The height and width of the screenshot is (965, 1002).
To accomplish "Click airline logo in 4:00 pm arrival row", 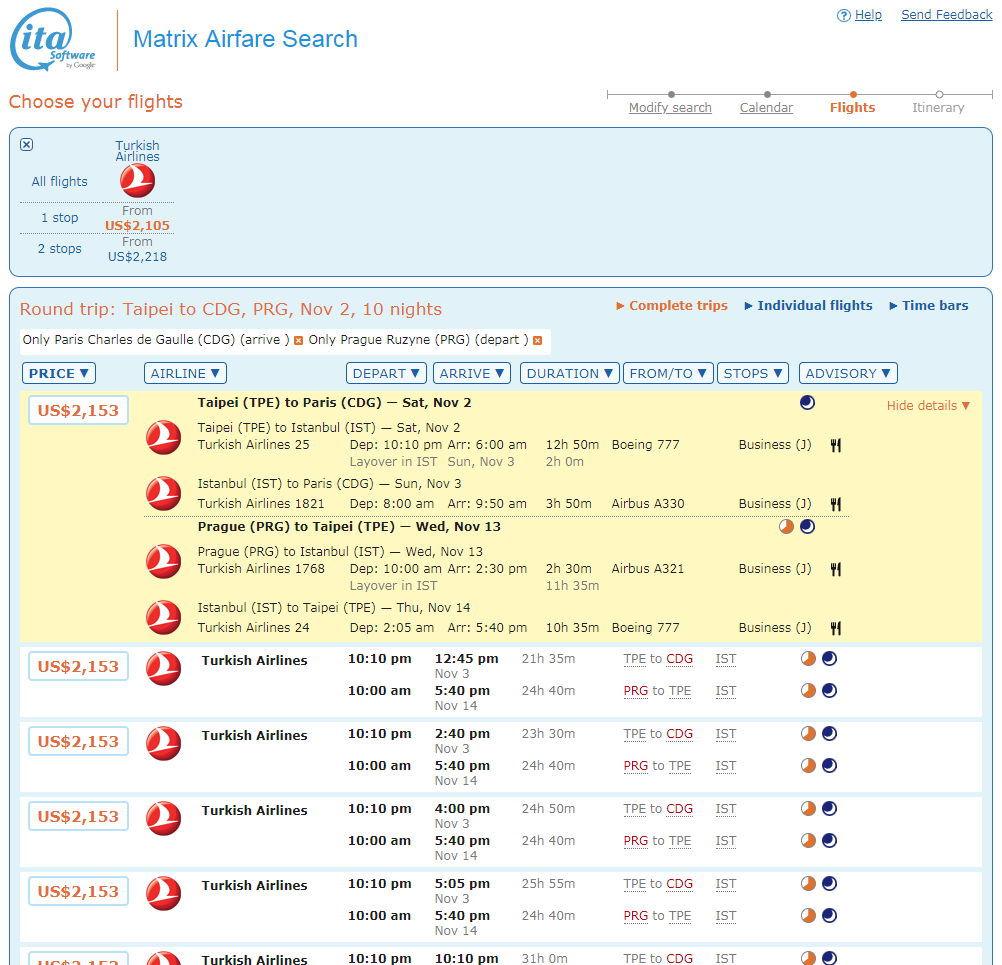I will pos(164,818).
